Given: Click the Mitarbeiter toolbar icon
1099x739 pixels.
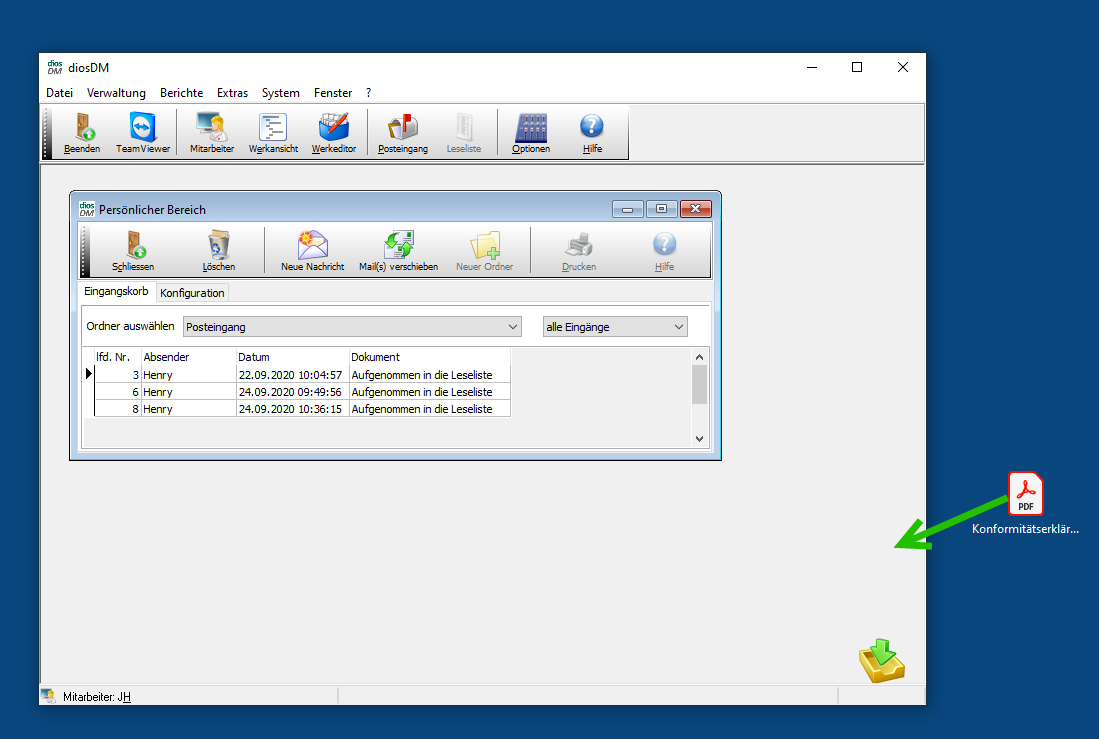Looking at the screenshot, I should point(211,133).
